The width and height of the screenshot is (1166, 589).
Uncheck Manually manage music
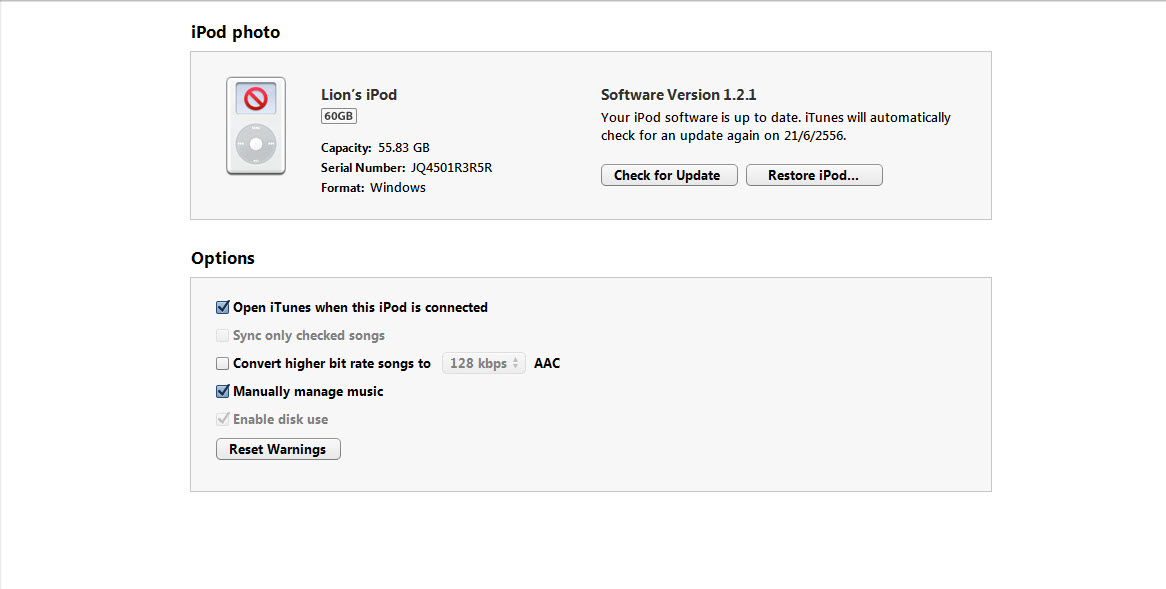pos(223,392)
